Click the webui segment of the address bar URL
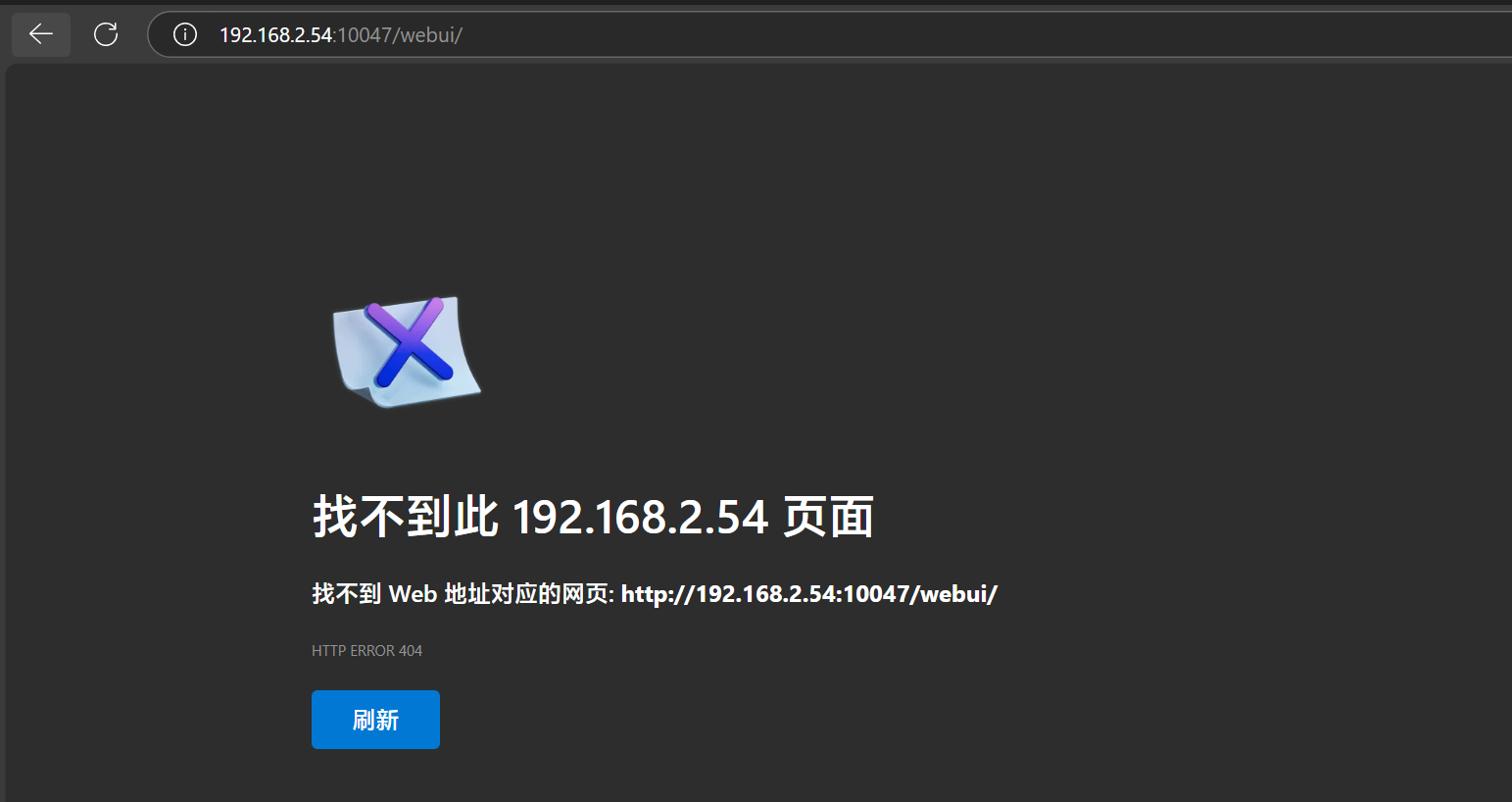This screenshot has width=1512, height=802. (x=427, y=35)
